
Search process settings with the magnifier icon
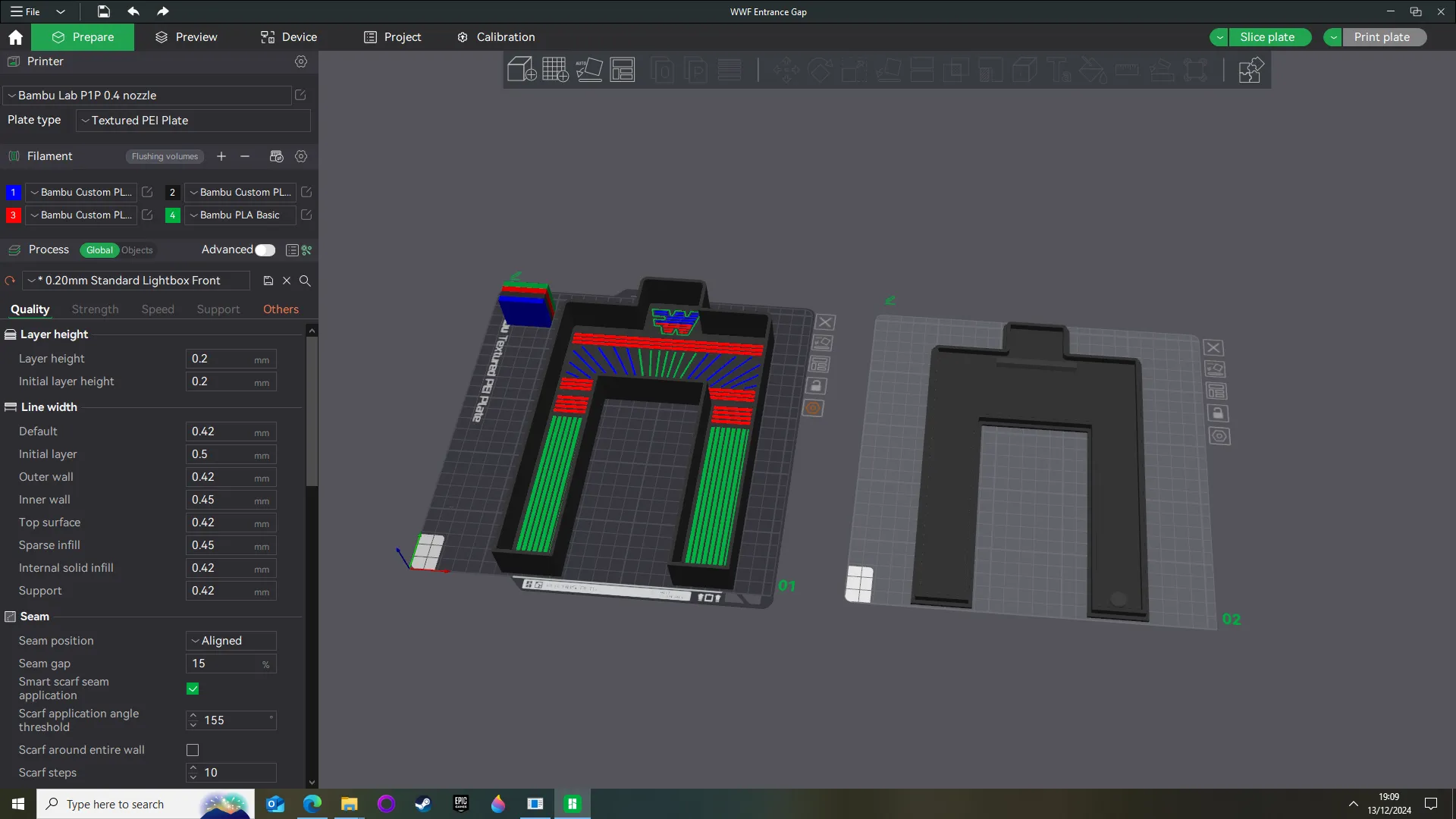click(x=305, y=281)
